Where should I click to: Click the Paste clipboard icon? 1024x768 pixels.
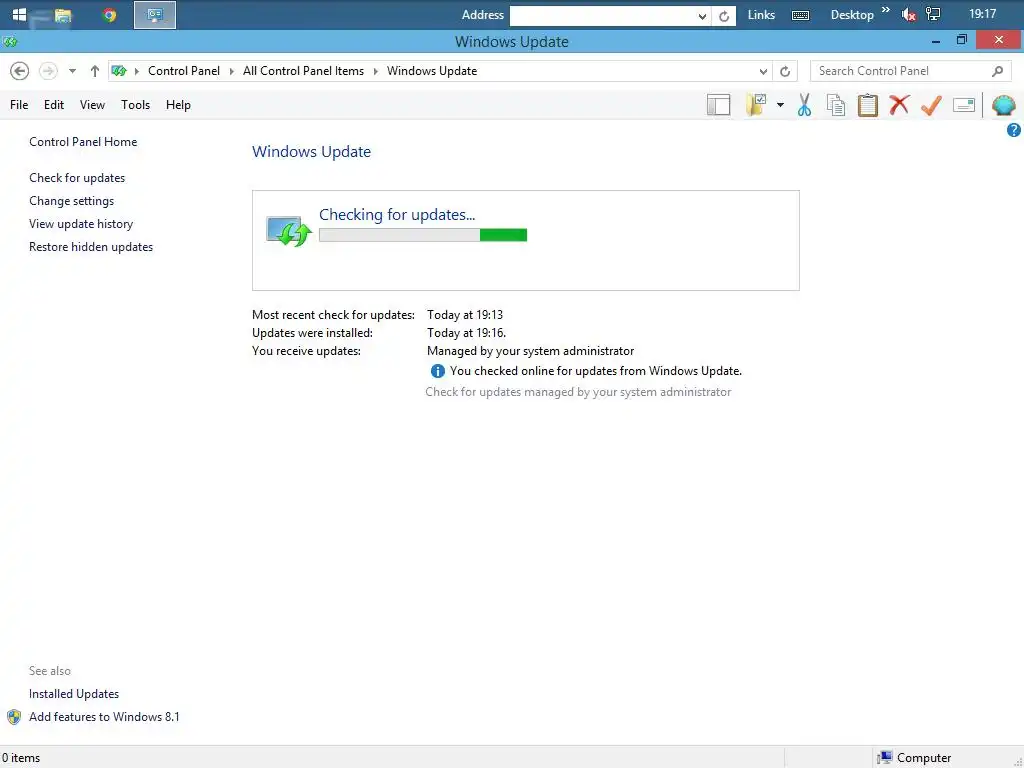(x=867, y=104)
